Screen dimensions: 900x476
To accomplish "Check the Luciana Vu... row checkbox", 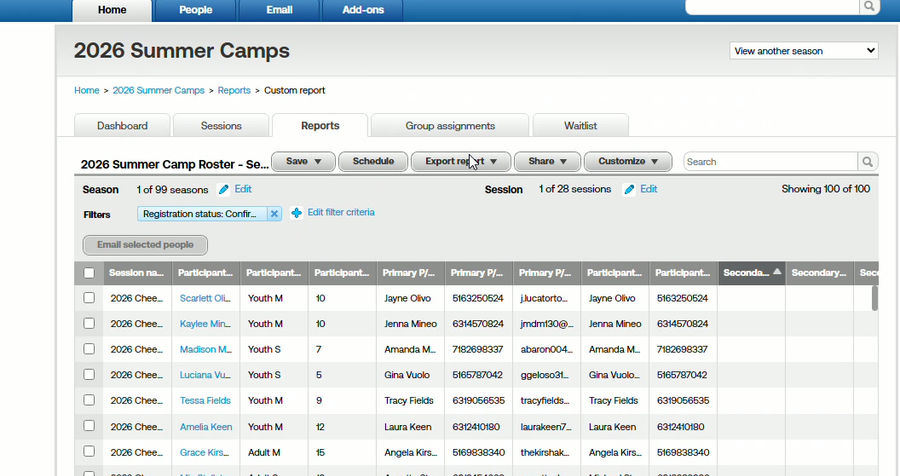I will tap(89, 374).
